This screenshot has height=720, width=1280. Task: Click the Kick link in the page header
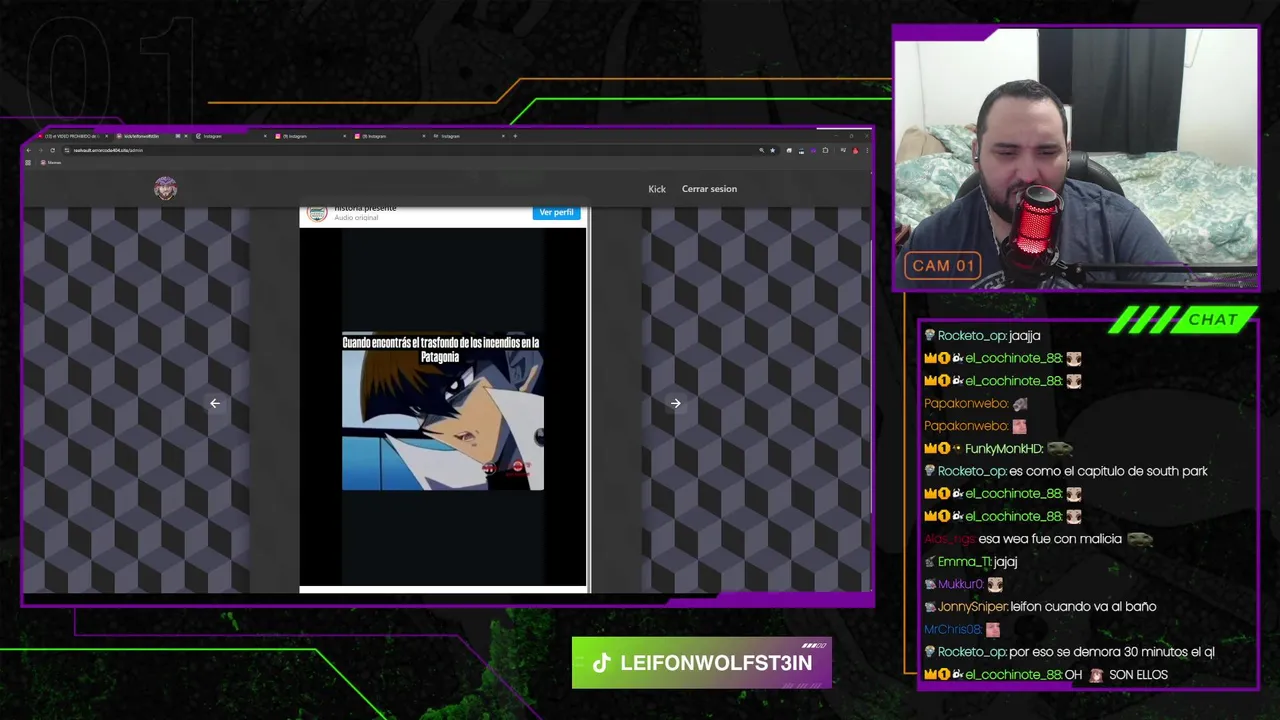pyautogui.click(x=657, y=189)
